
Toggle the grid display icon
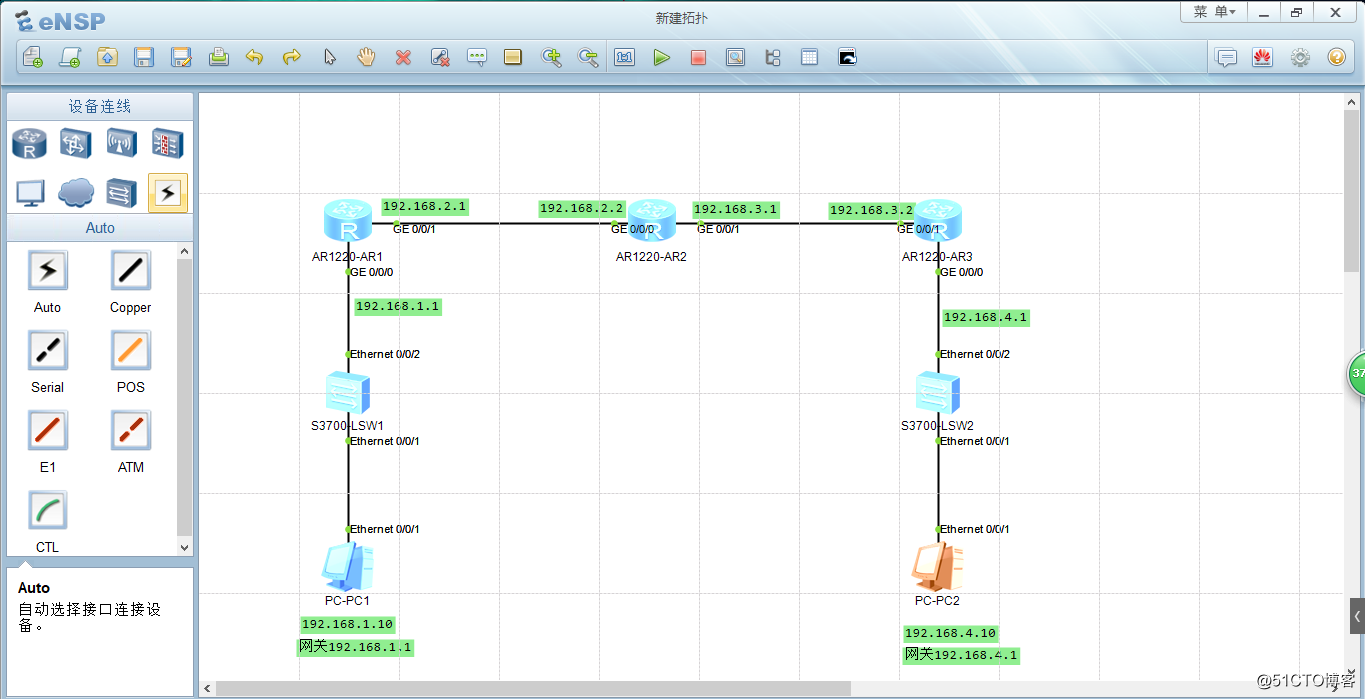pos(810,57)
